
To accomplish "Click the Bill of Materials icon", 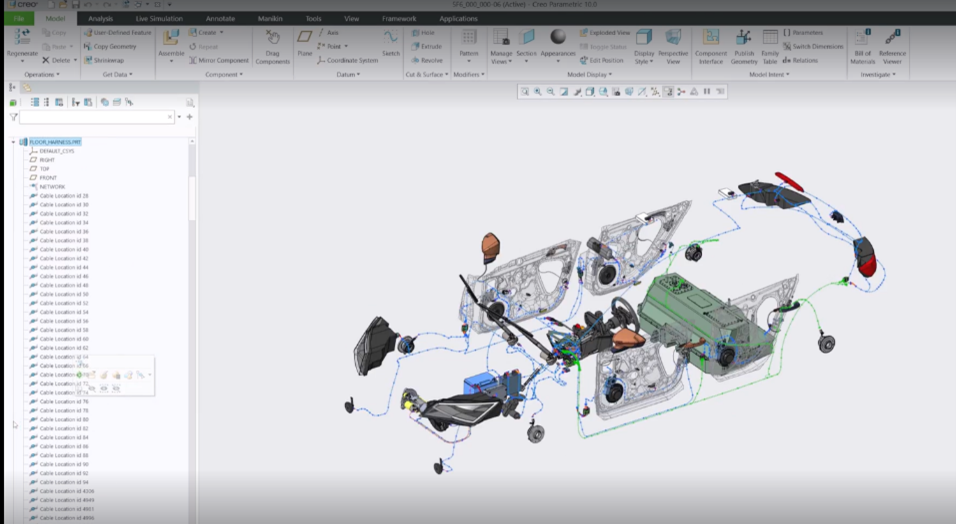I will (x=862, y=38).
